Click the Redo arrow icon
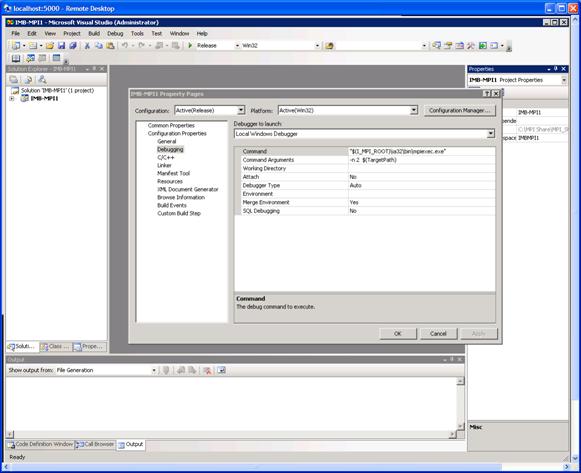Viewport: 581px width, 473px height. tap(142, 46)
